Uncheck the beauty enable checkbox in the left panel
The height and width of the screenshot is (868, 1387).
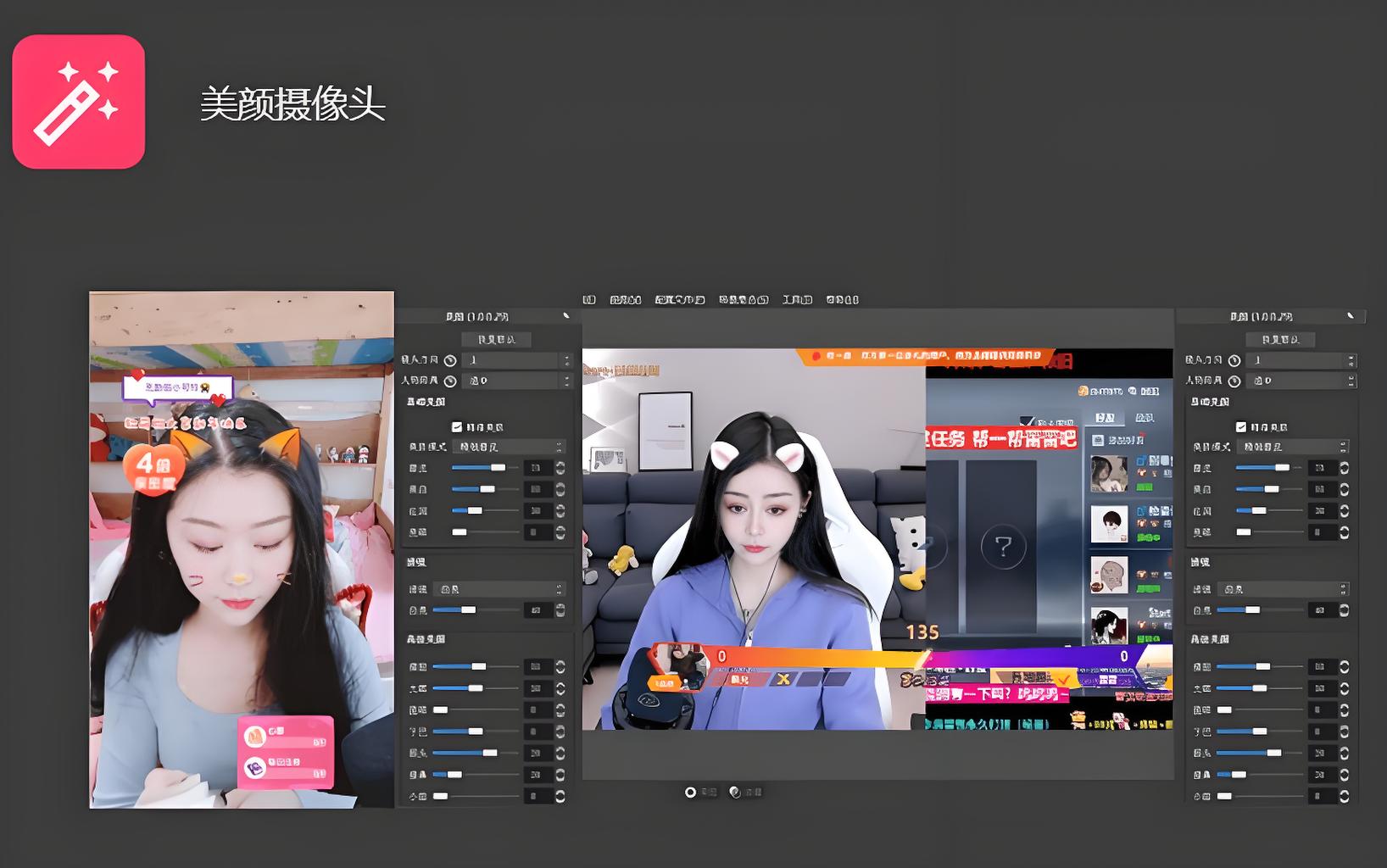coord(456,426)
